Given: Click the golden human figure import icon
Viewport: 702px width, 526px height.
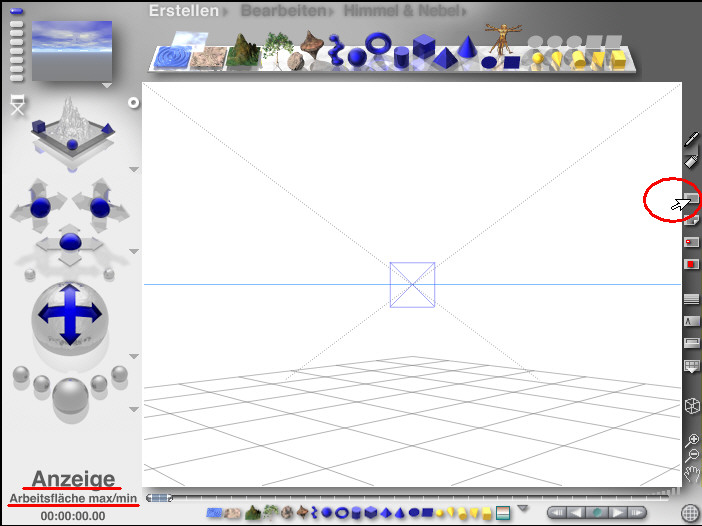Looking at the screenshot, I should (503, 38).
